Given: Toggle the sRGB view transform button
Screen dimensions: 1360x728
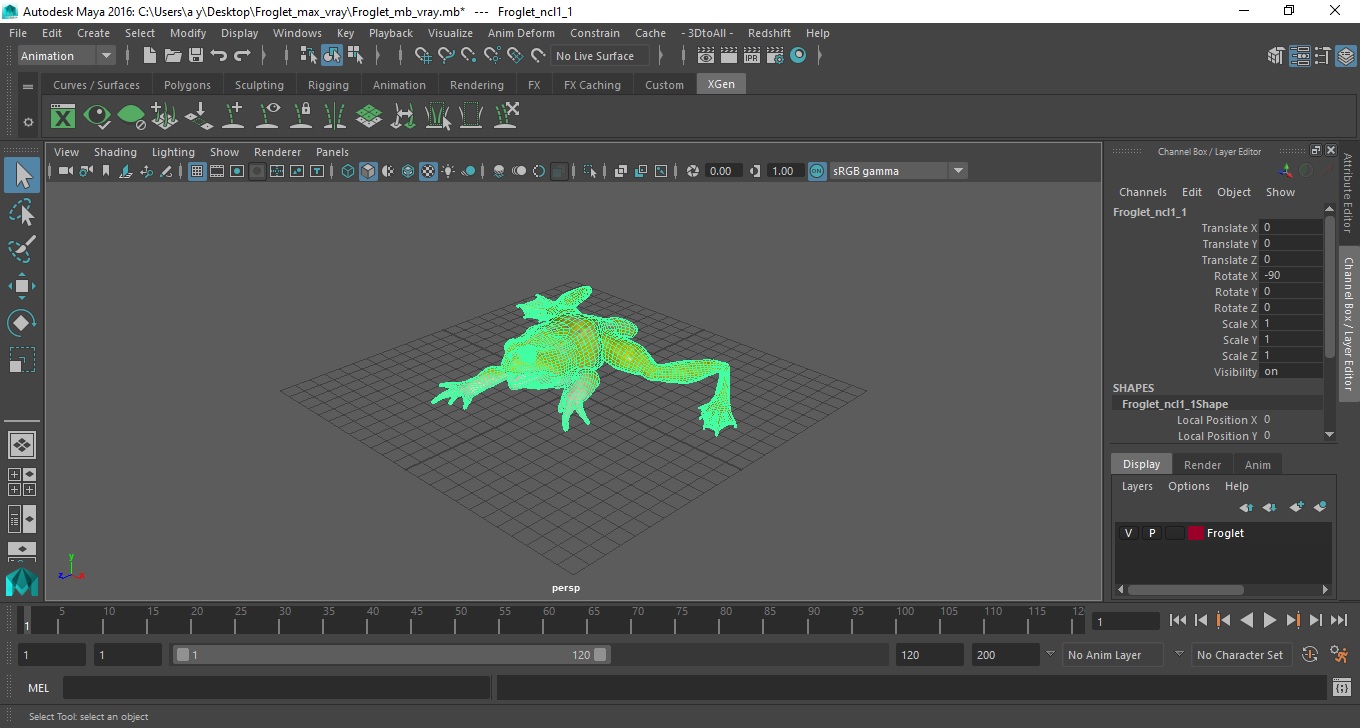Looking at the screenshot, I should tap(817, 171).
